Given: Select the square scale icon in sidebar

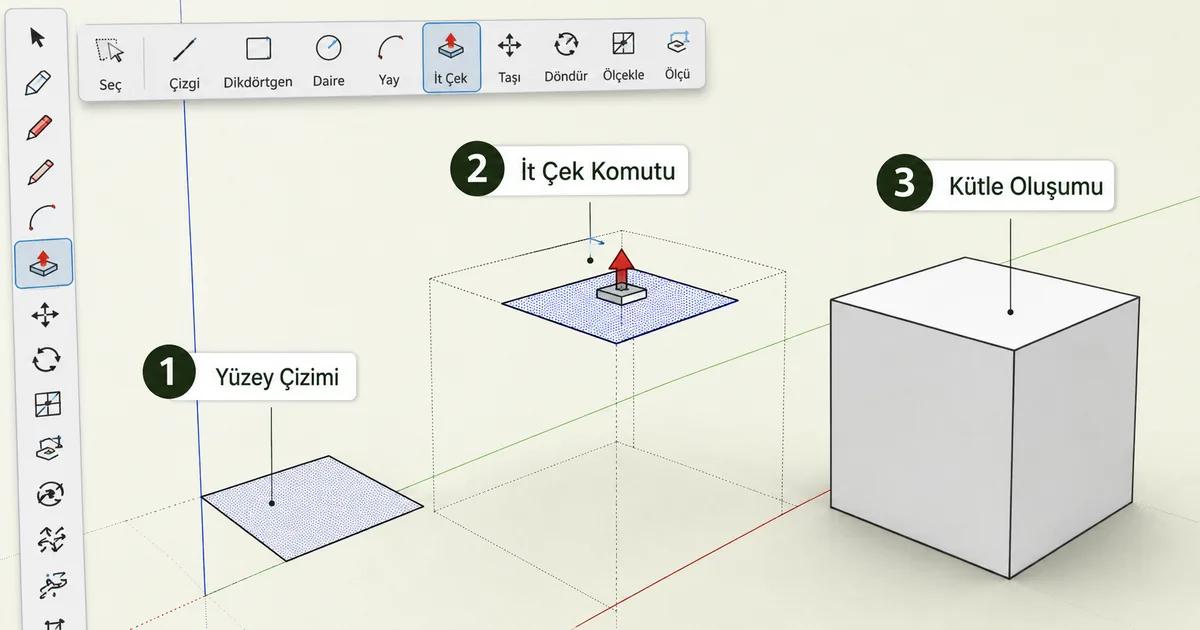Looking at the screenshot, I should [x=47, y=405].
